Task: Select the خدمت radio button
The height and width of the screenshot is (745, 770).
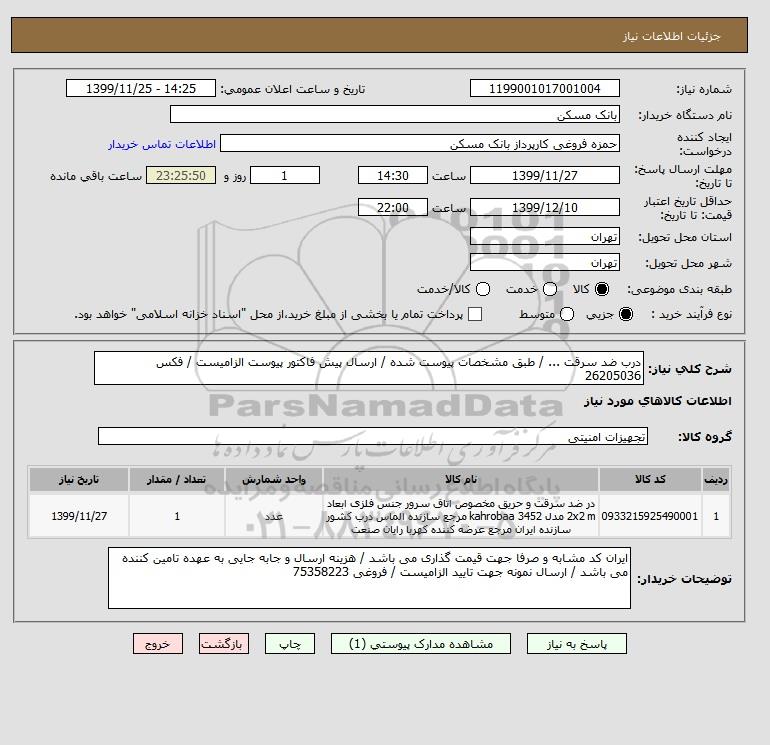Action: (x=550, y=289)
